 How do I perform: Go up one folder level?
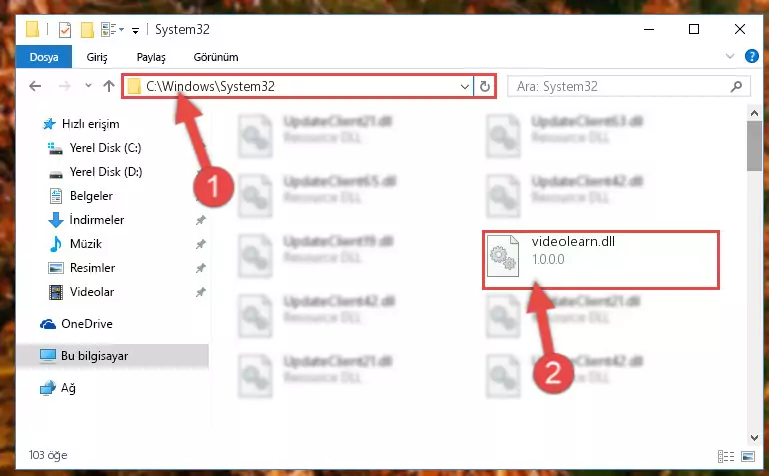point(109,86)
